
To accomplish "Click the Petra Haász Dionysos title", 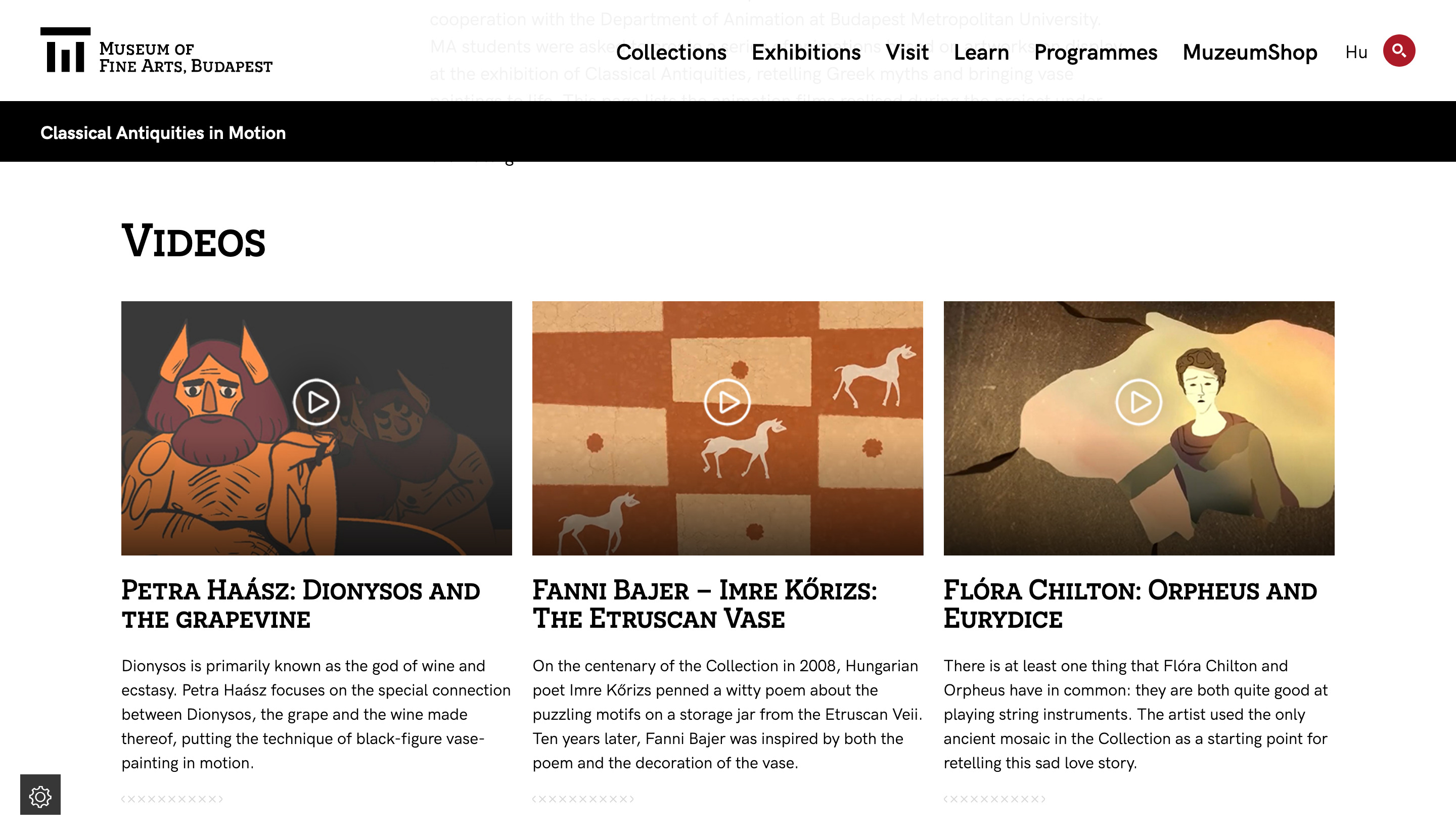I will [300, 605].
